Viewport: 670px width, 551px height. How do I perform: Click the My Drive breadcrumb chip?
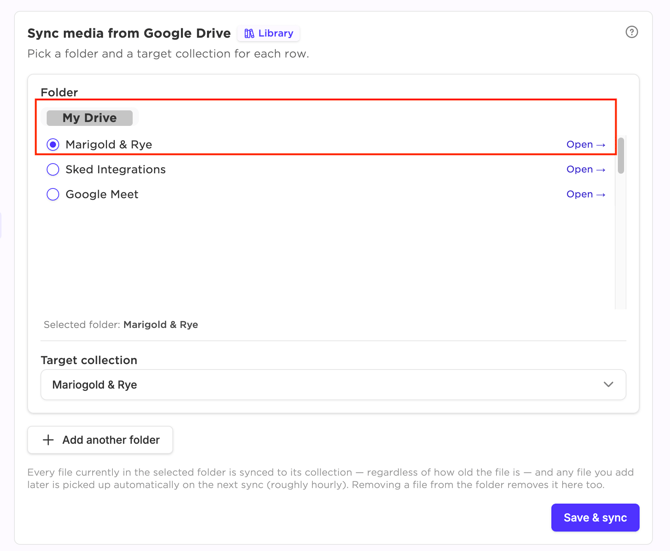tap(90, 118)
